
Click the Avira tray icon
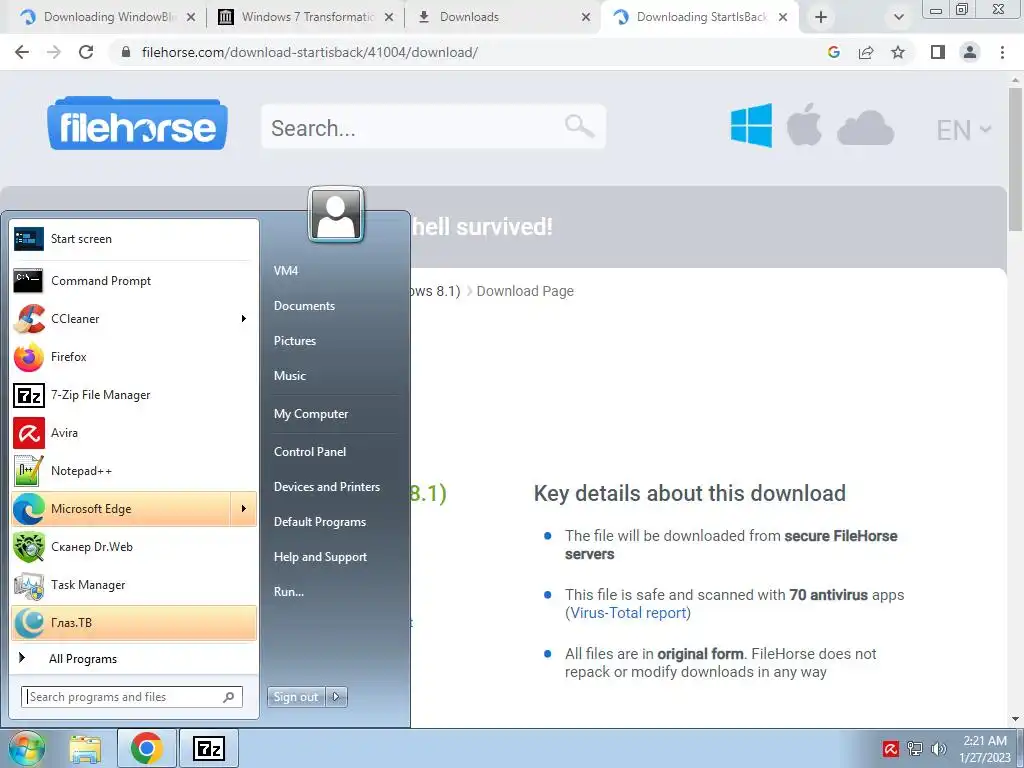click(x=890, y=748)
